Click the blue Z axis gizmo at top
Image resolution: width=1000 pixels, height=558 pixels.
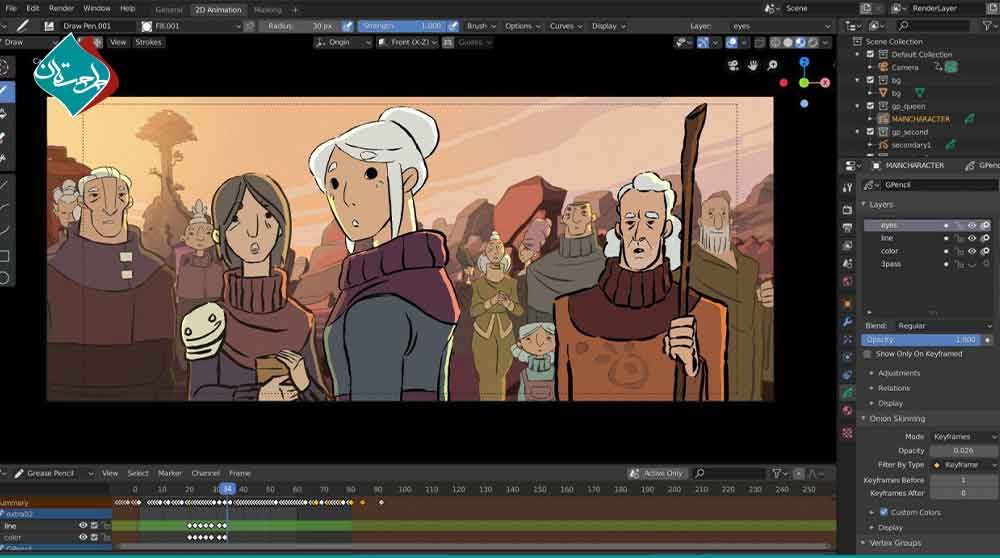pyautogui.click(x=804, y=62)
